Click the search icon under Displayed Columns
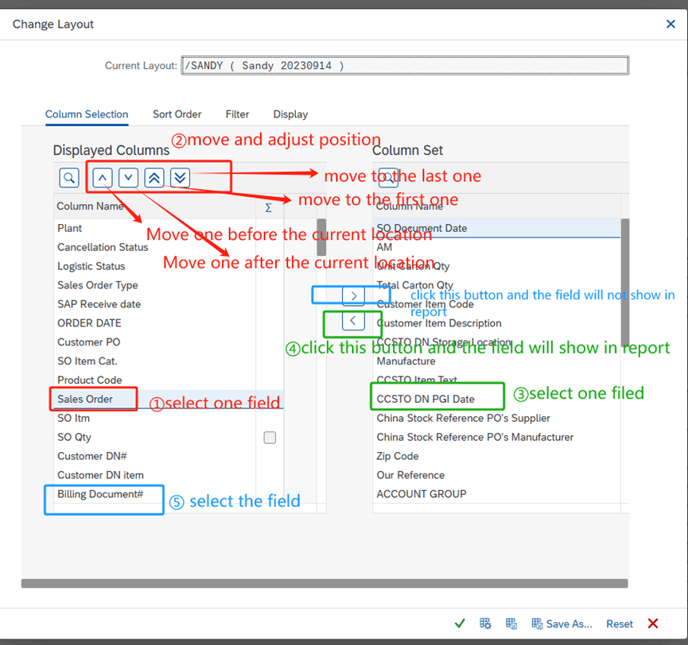Viewport: 688px width, 645px height. point(68,178)
